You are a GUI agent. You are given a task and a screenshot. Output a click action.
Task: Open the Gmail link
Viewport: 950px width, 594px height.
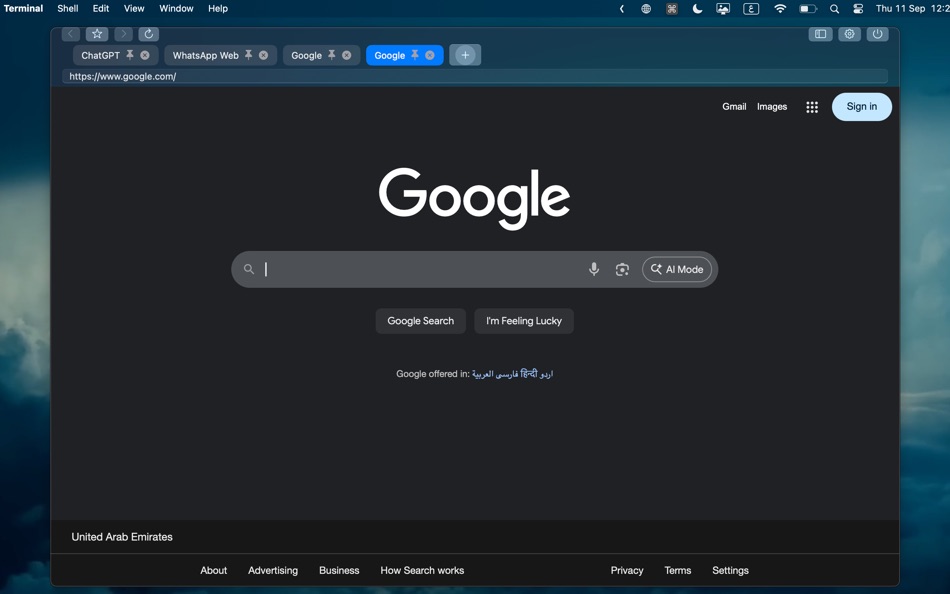point(734,107)
